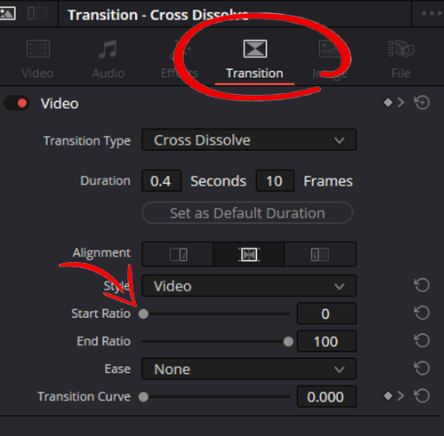
Task: Reset all Video section parameters
Action: coord(422,103)
